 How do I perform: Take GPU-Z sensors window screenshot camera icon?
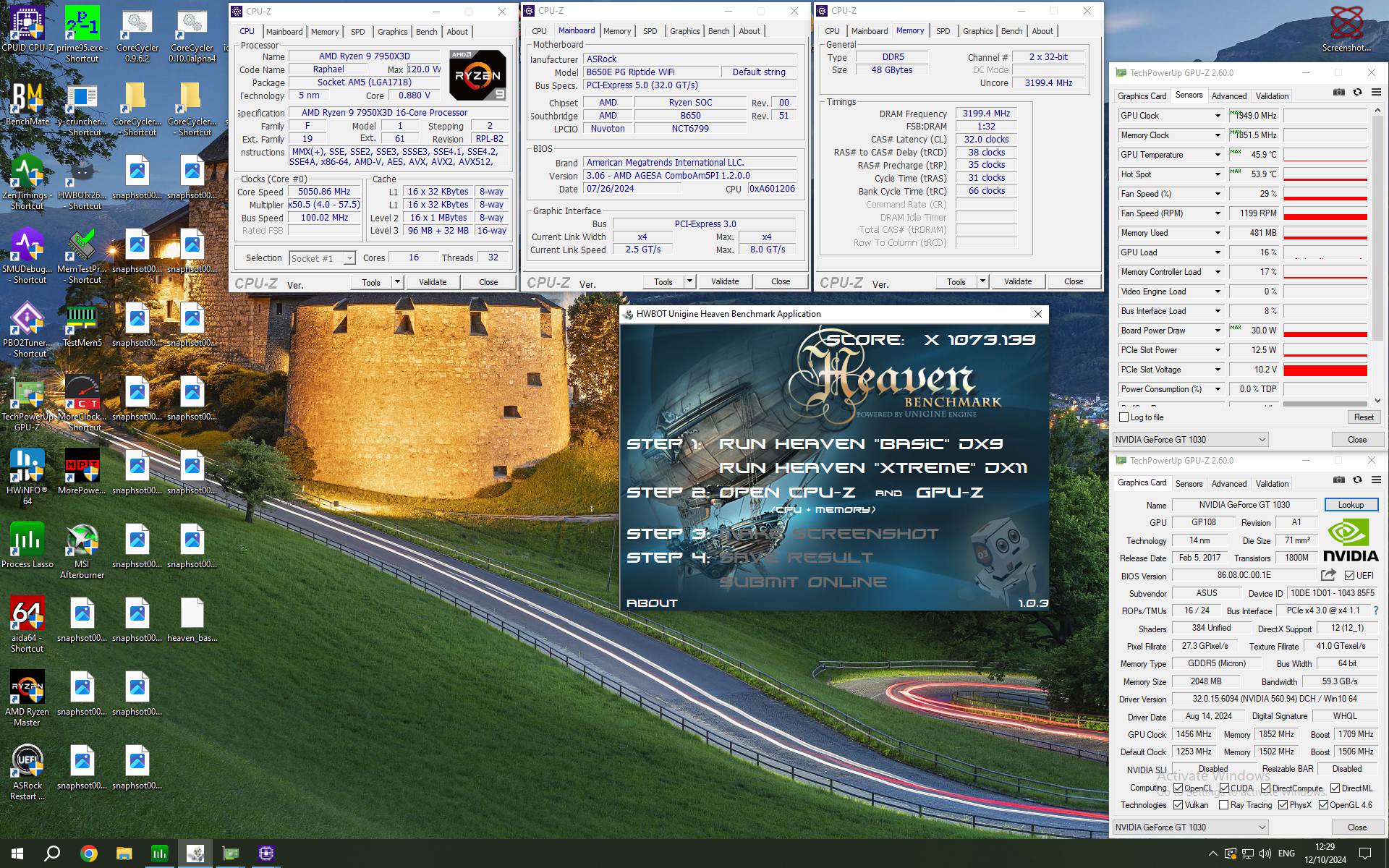pos(1339,93)
